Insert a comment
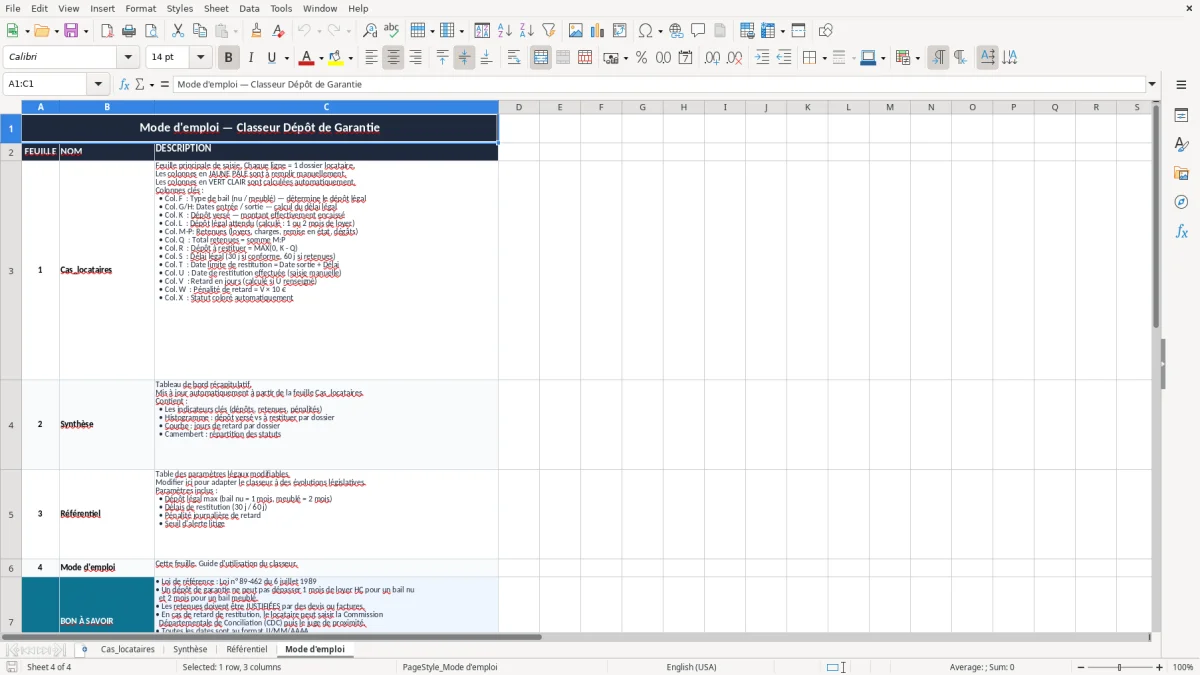This screenshot has width=1200, height=675. coord(699,31)
